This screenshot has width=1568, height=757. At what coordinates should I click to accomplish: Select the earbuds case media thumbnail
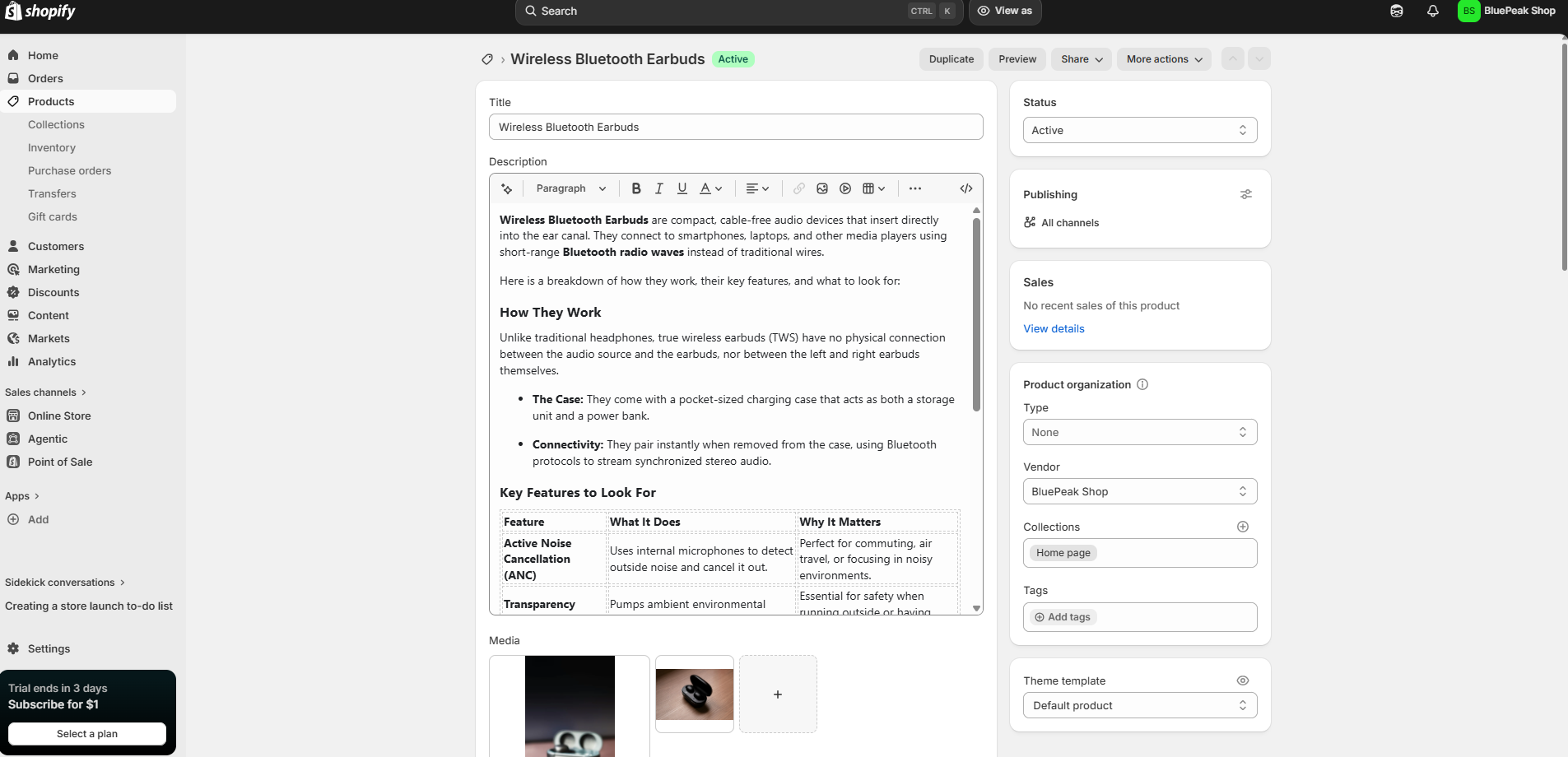[695, 694]
